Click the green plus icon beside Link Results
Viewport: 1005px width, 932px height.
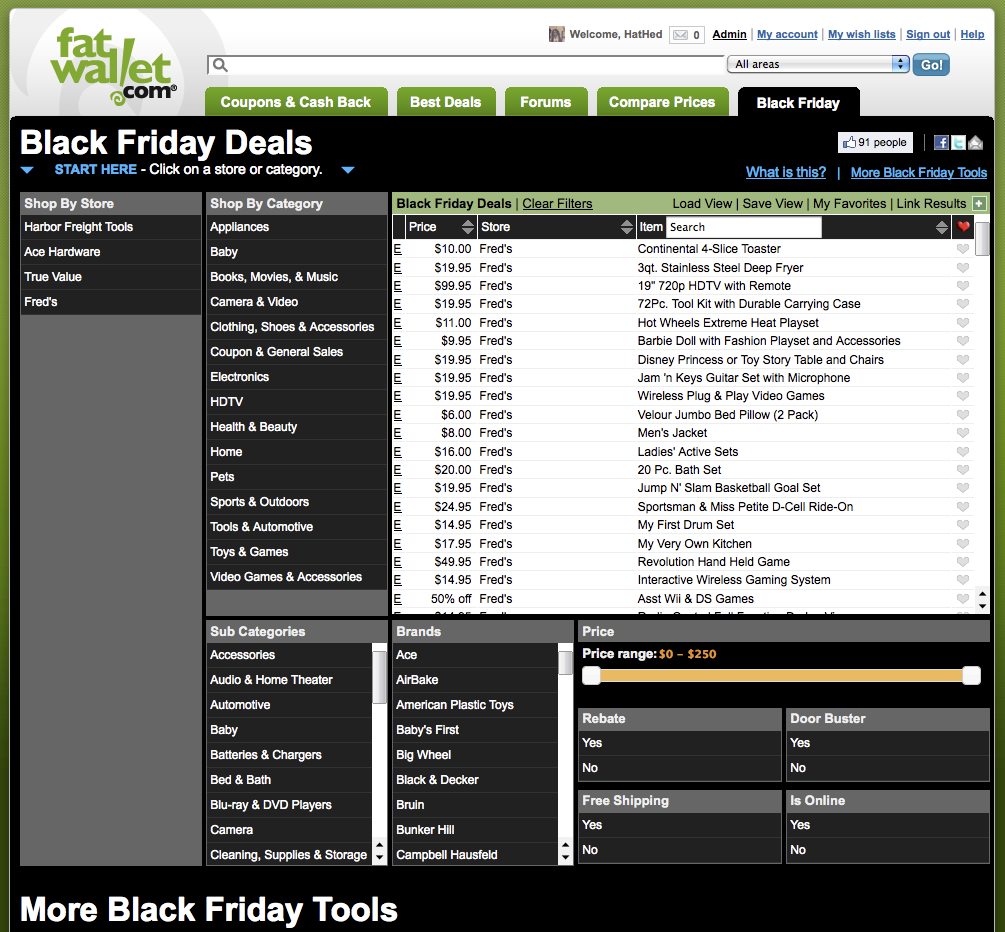click(979, 204)
